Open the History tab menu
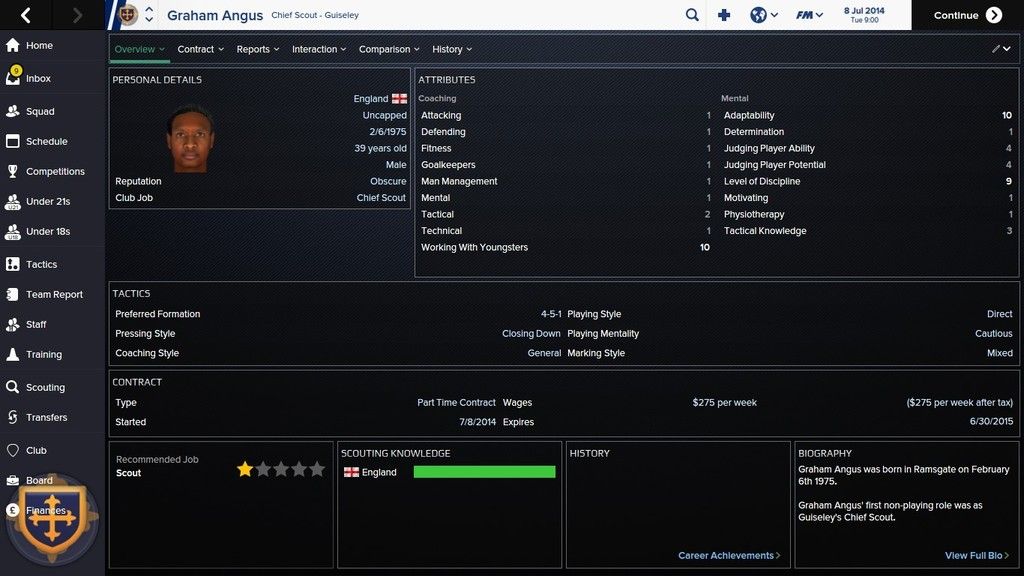Screen dimensions: 1024x576 [x=452, y=49]
